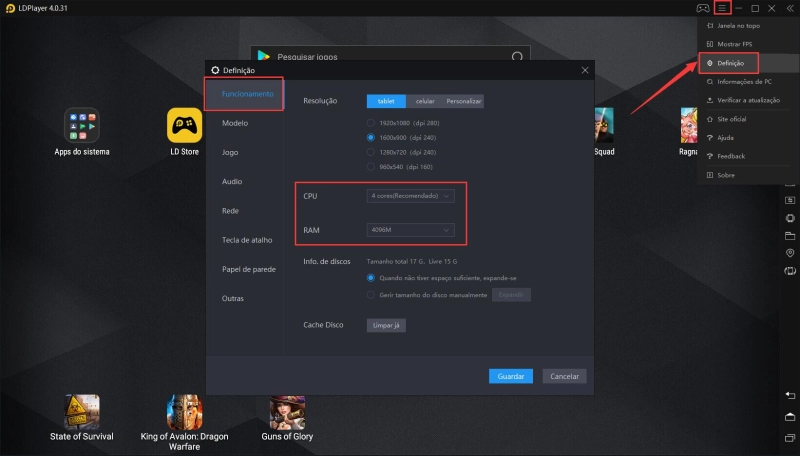The height and width of the screenshot is (456, 800).
Task: Open the Tecla de atalho tab
Action: point(247,240)
